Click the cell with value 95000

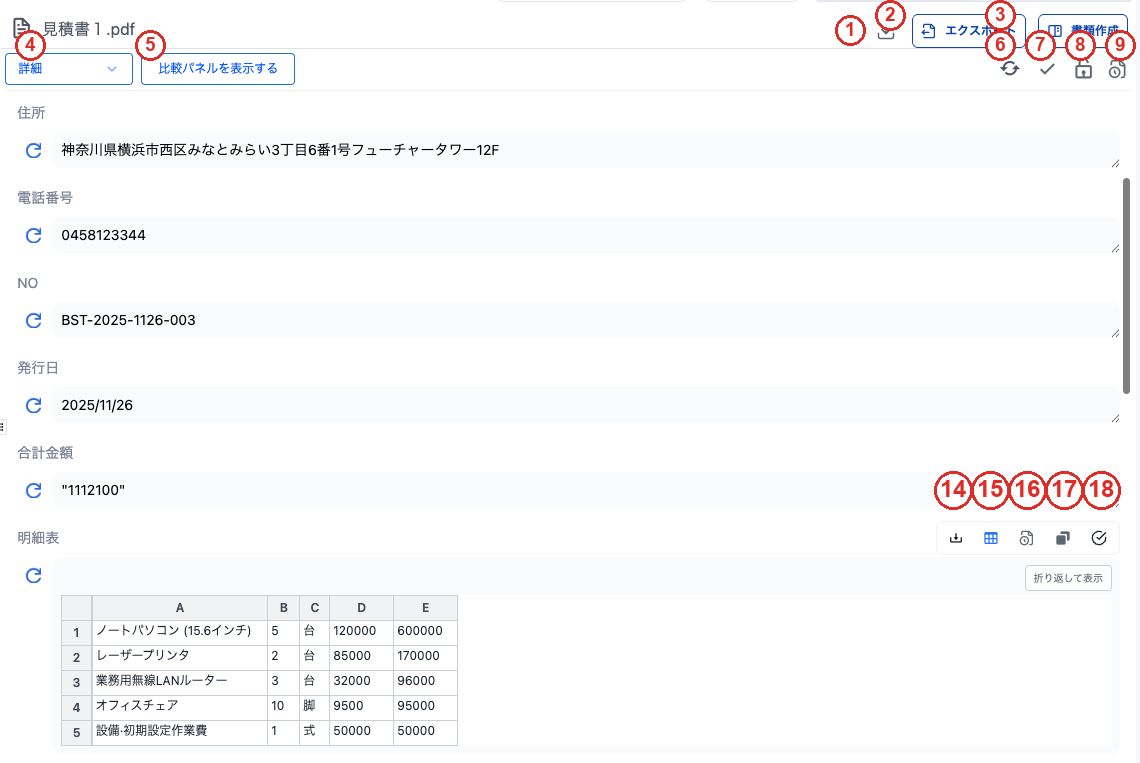pyautogui.click(x=425, y=706)
